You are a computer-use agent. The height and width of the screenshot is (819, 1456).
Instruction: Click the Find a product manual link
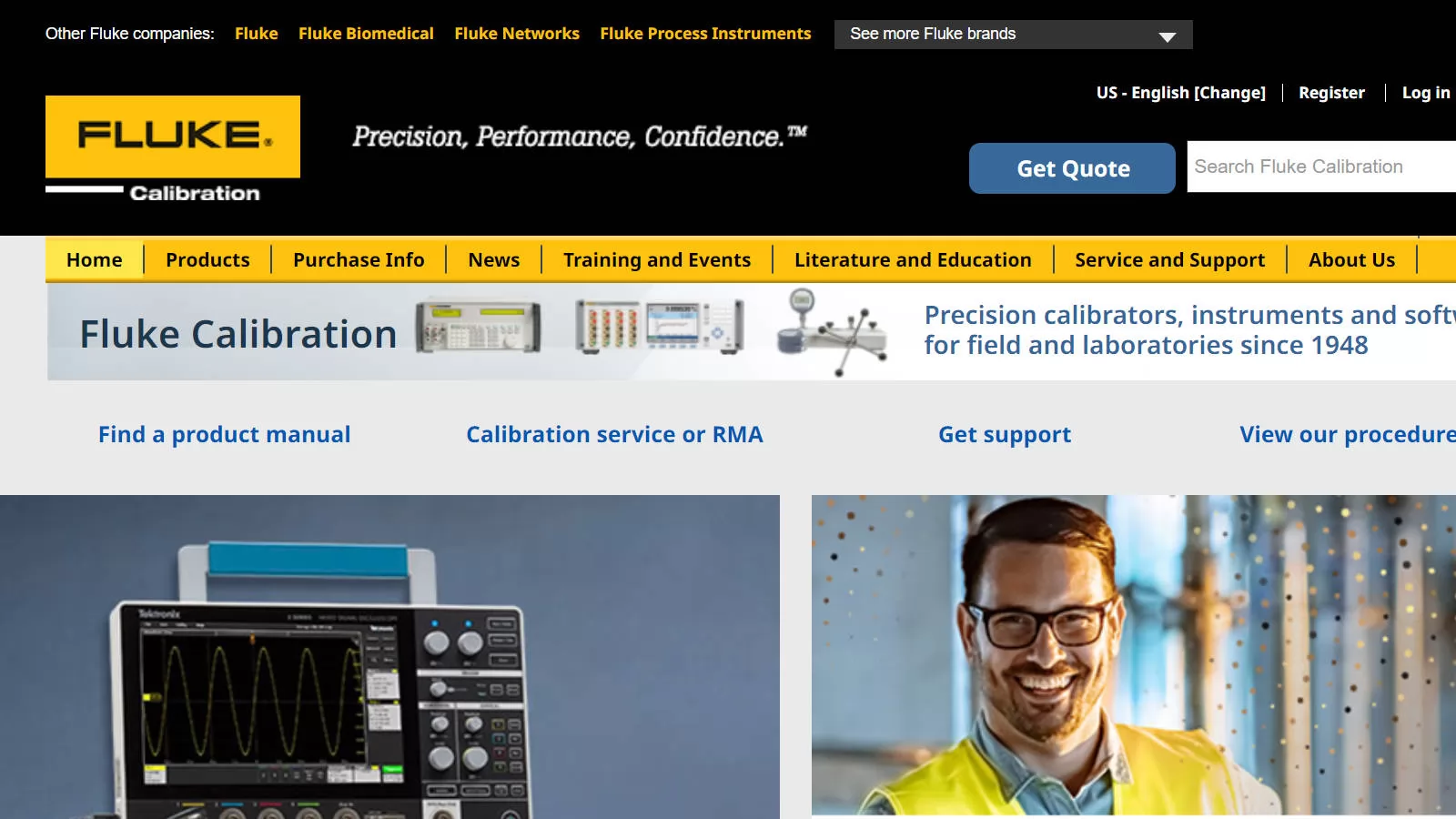(x=224, y=435)
